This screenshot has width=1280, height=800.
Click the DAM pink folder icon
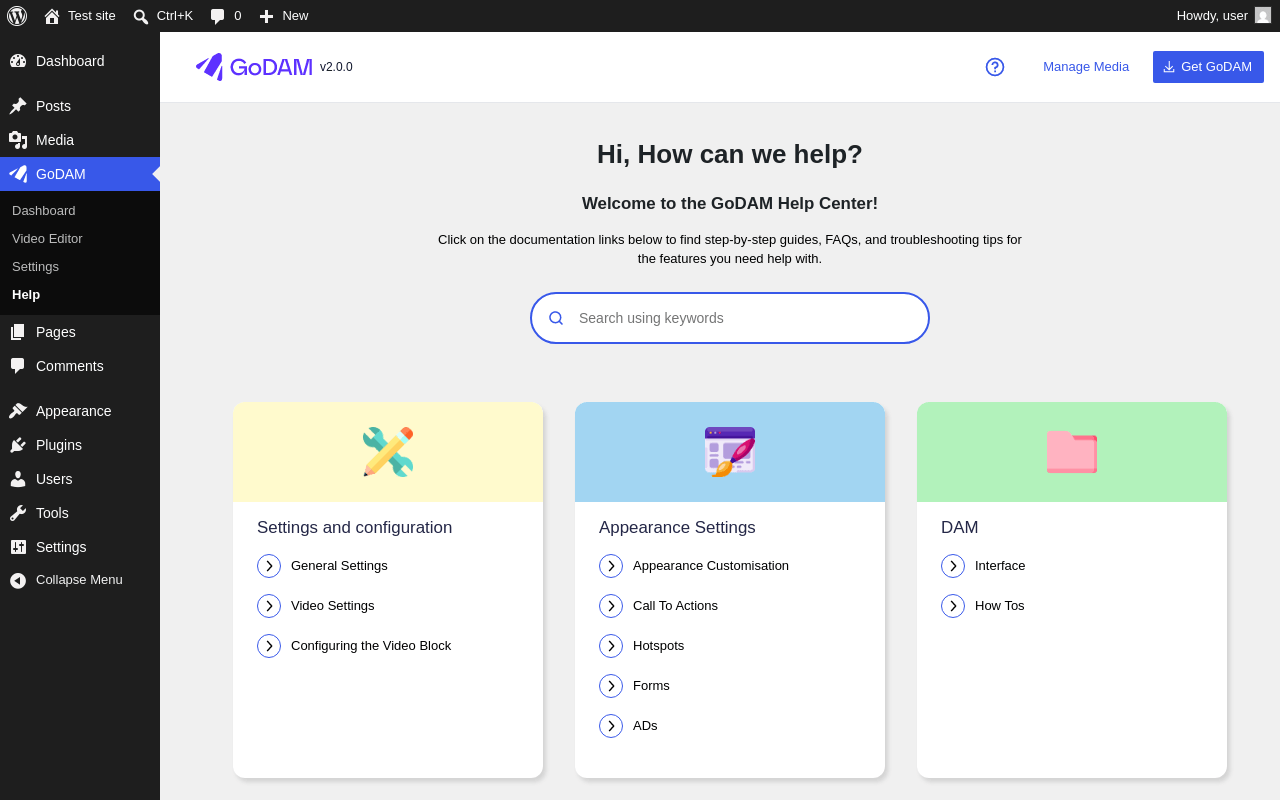click(x=1072, y=452)
